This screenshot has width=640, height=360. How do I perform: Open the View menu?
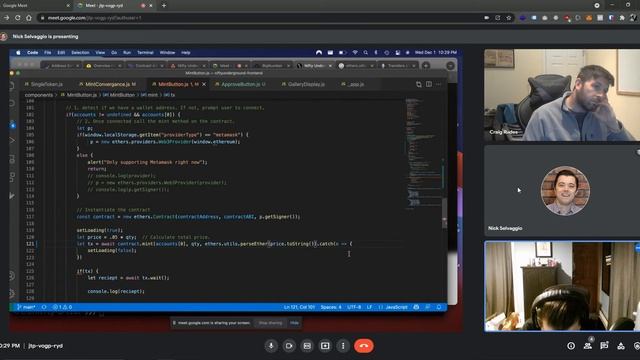coord(100,53)
